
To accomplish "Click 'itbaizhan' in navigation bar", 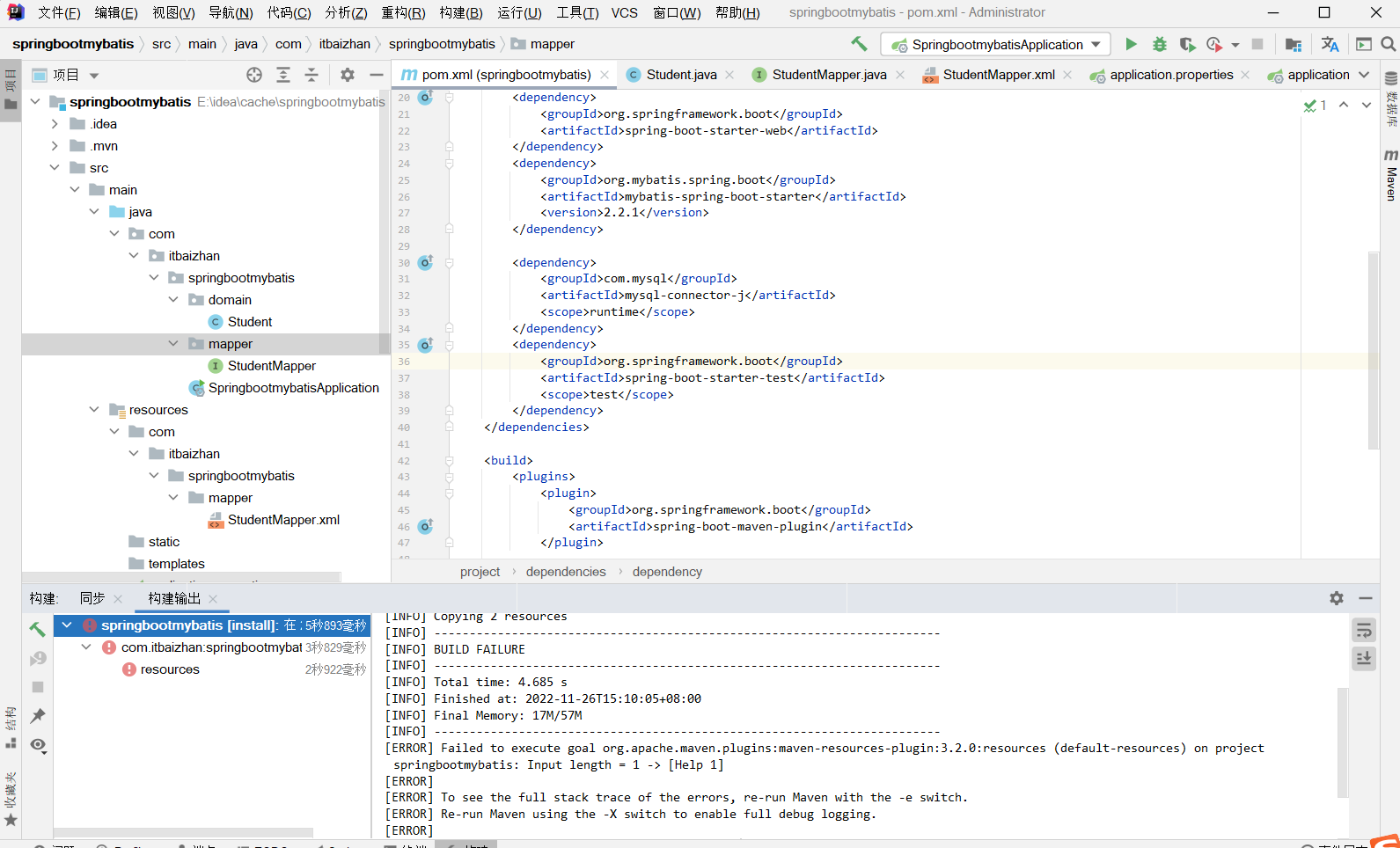I will tap(344, 44).
